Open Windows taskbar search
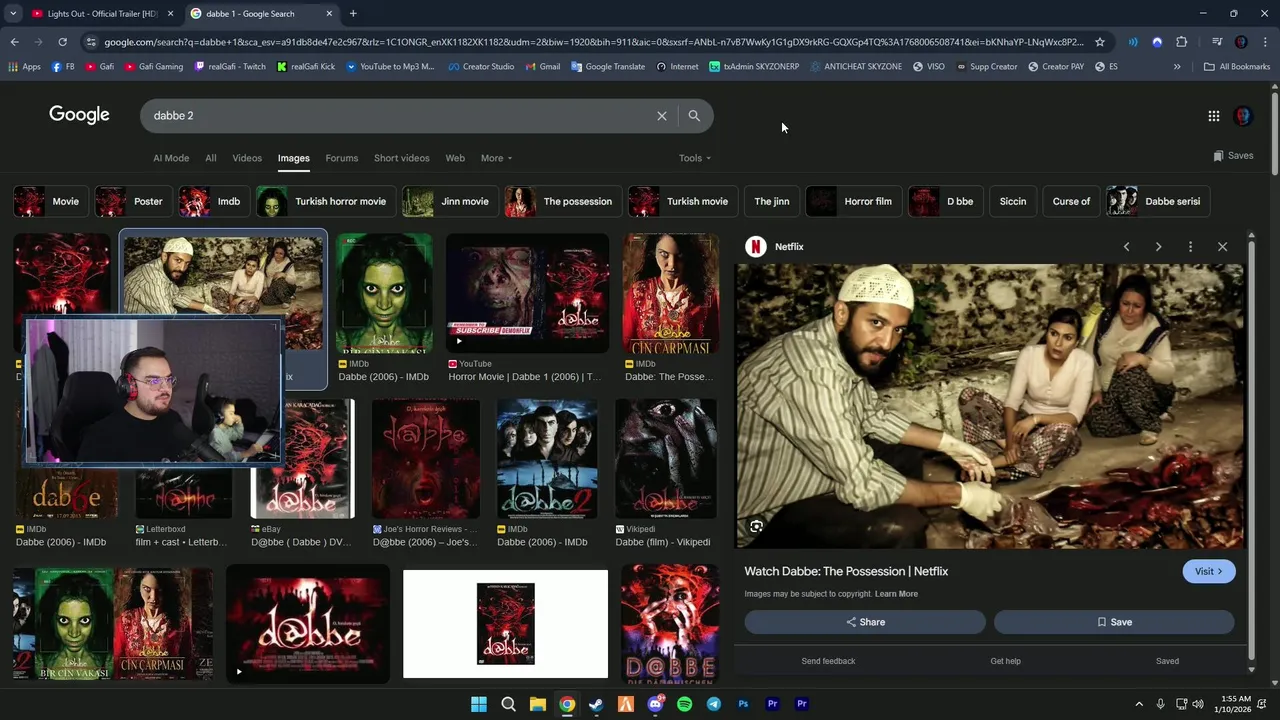 [508, 704]
